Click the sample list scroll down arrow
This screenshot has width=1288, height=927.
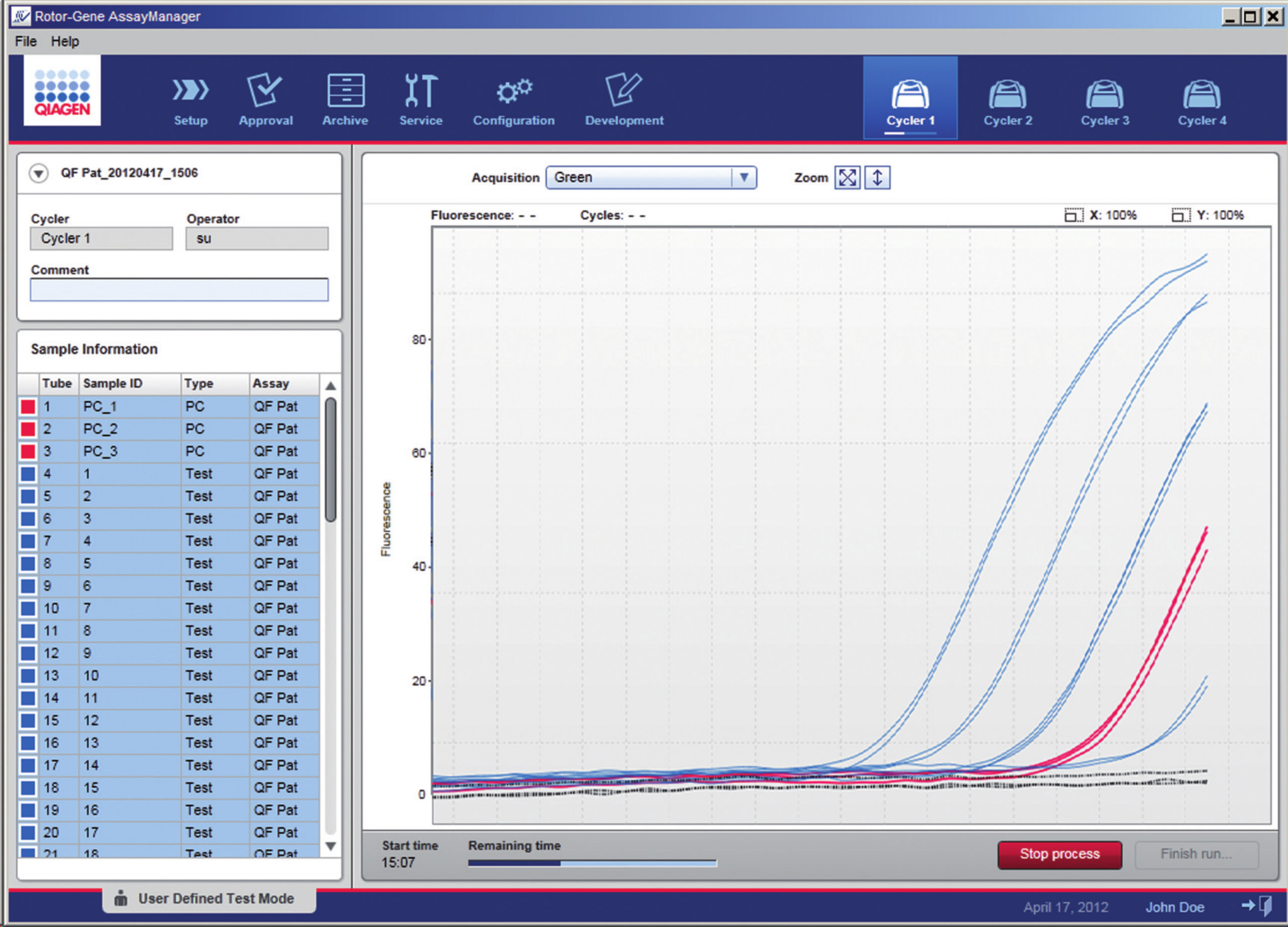pyautogui.click(x=331, y=846)
